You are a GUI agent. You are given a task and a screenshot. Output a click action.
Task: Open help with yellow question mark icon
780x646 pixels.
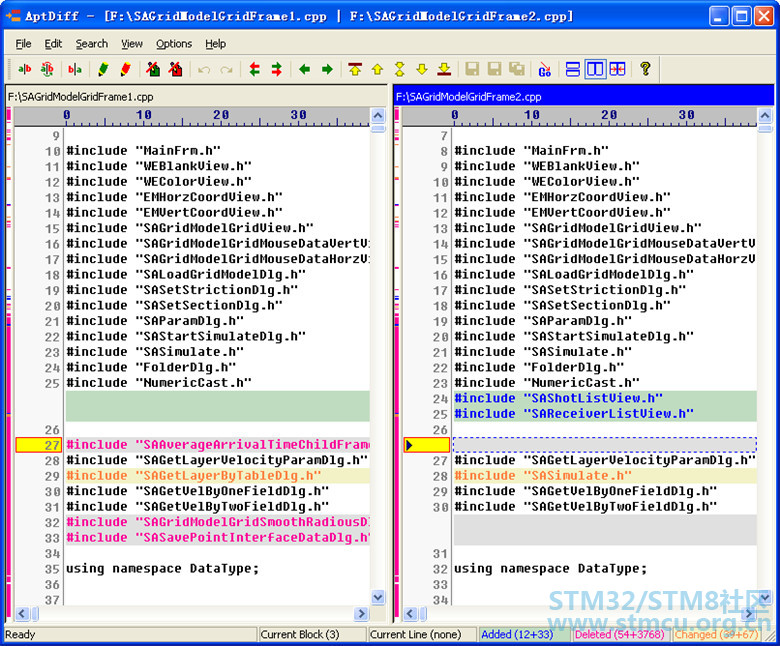645,69
